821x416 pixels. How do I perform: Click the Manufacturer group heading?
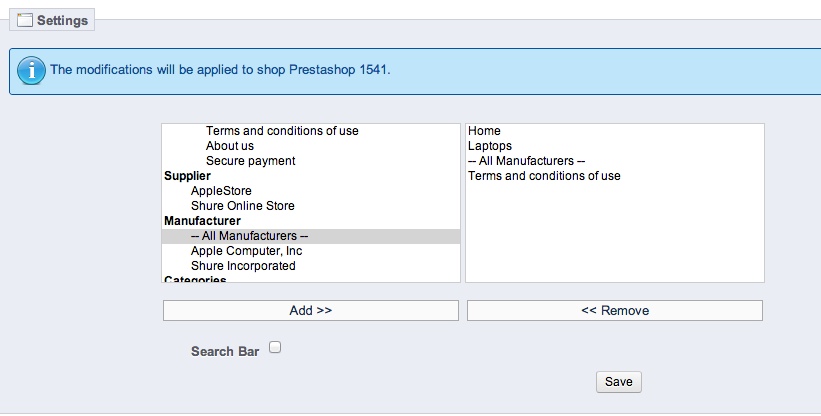pyautogui.click(x=202, y=221)
